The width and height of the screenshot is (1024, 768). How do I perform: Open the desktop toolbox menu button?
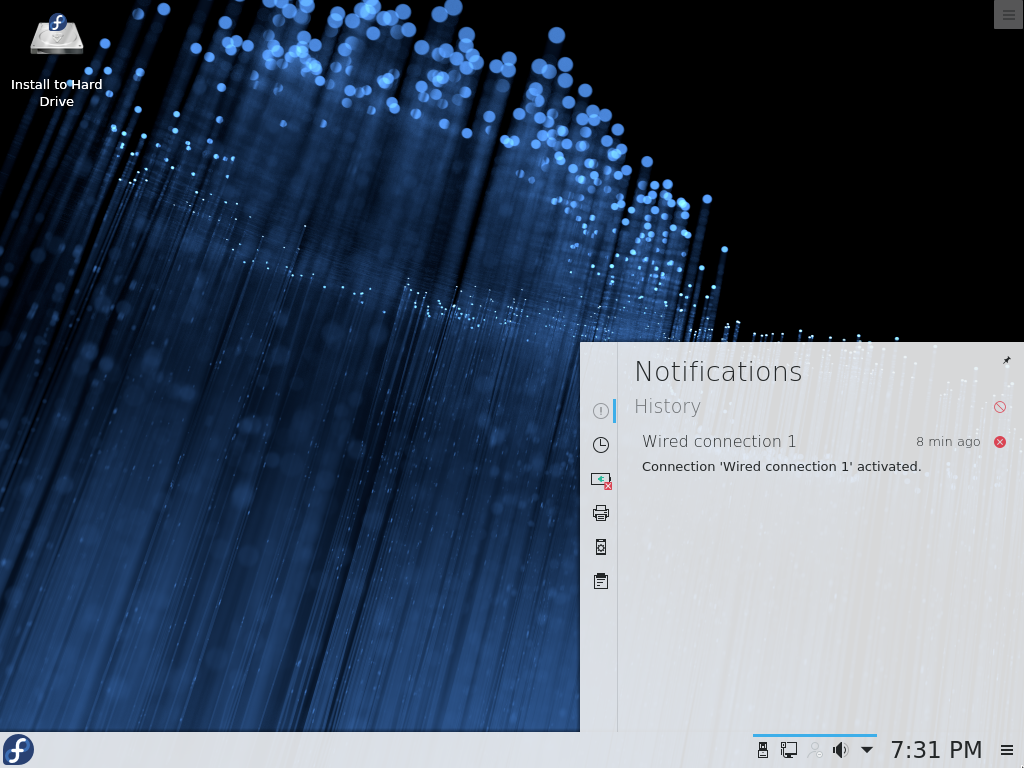tap(1008, 14)
